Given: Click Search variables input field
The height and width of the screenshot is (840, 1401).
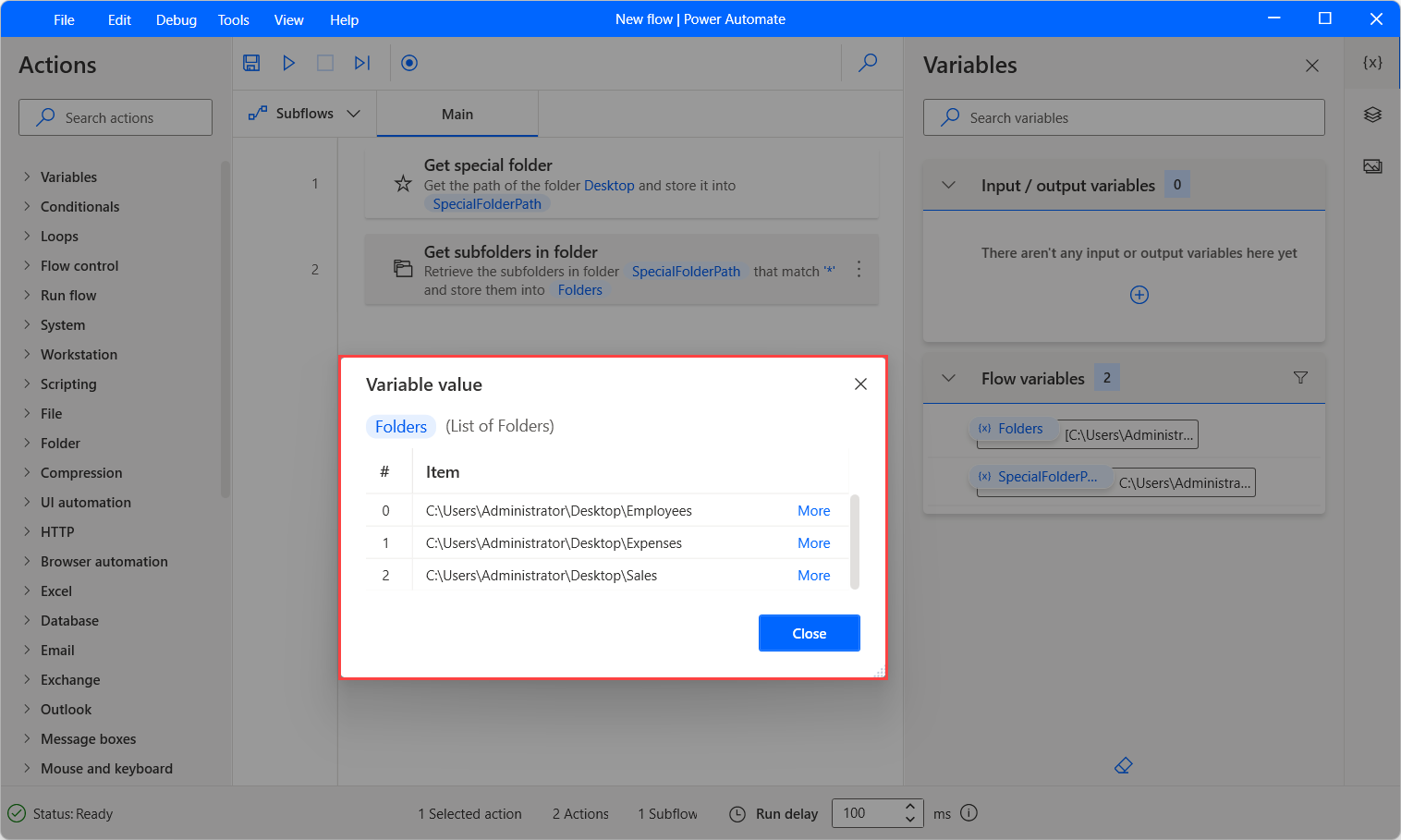Looking at the screenshot, I should 1124,117.
